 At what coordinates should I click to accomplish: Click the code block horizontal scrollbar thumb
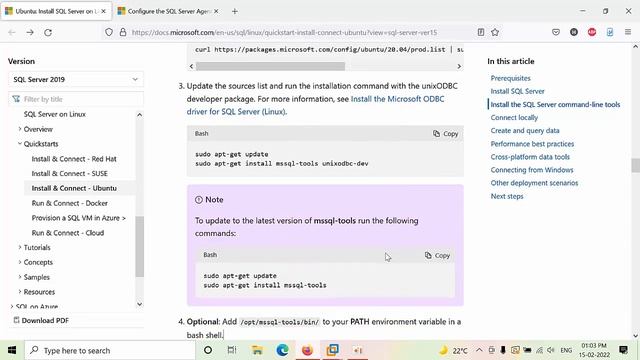[x=270, y=66]
